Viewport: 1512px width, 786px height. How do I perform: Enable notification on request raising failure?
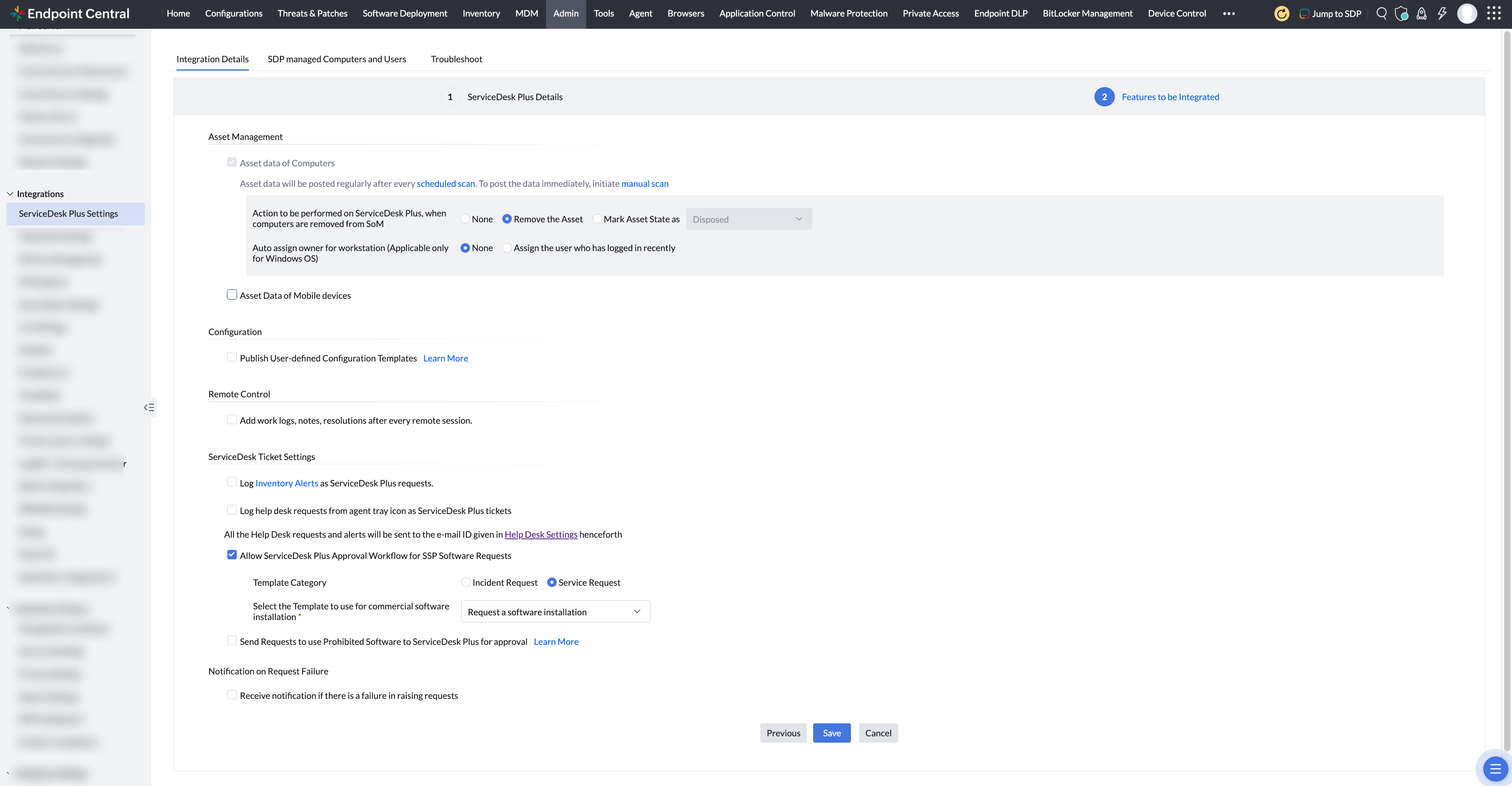(232, 695)
